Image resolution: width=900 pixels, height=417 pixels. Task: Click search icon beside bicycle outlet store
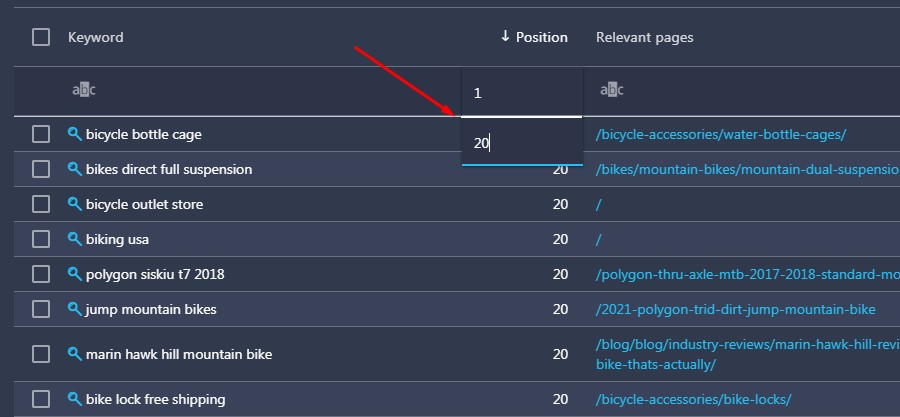pyautogui.click(x=75, y=204)
